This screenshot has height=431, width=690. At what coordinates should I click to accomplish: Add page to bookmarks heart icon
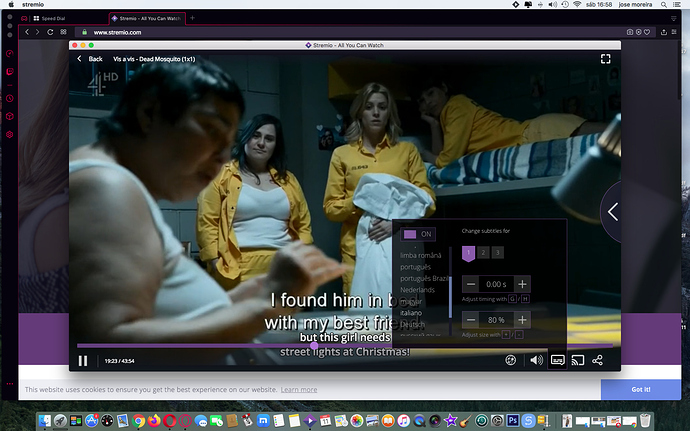[647, 32]
